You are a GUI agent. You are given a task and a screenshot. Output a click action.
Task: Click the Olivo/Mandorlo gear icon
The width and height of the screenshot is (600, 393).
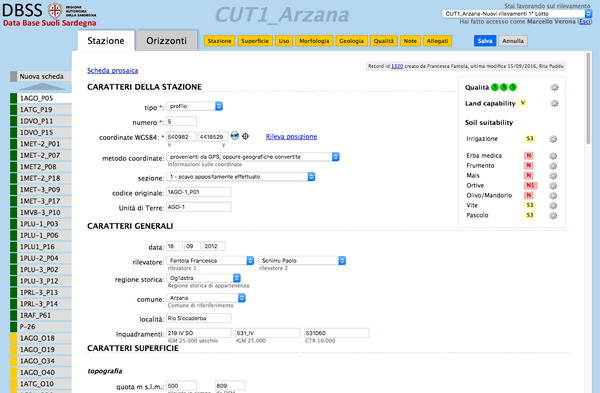[x=553, y=196]
